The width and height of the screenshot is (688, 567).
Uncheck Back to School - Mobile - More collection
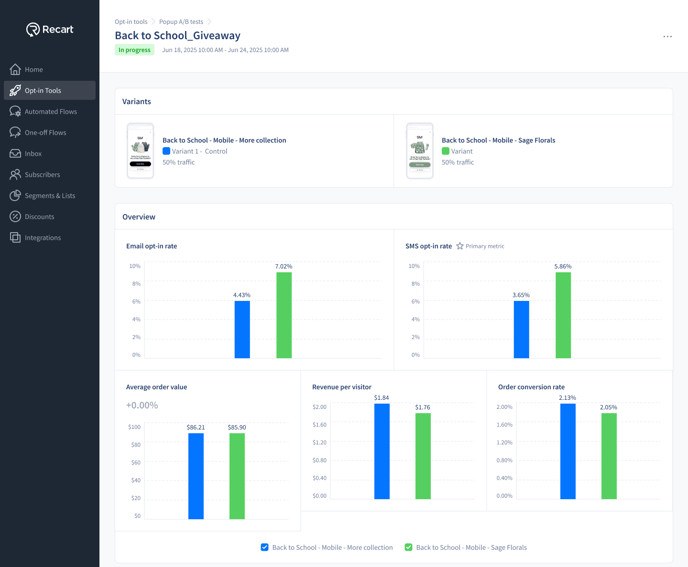[x=265, y=548]
